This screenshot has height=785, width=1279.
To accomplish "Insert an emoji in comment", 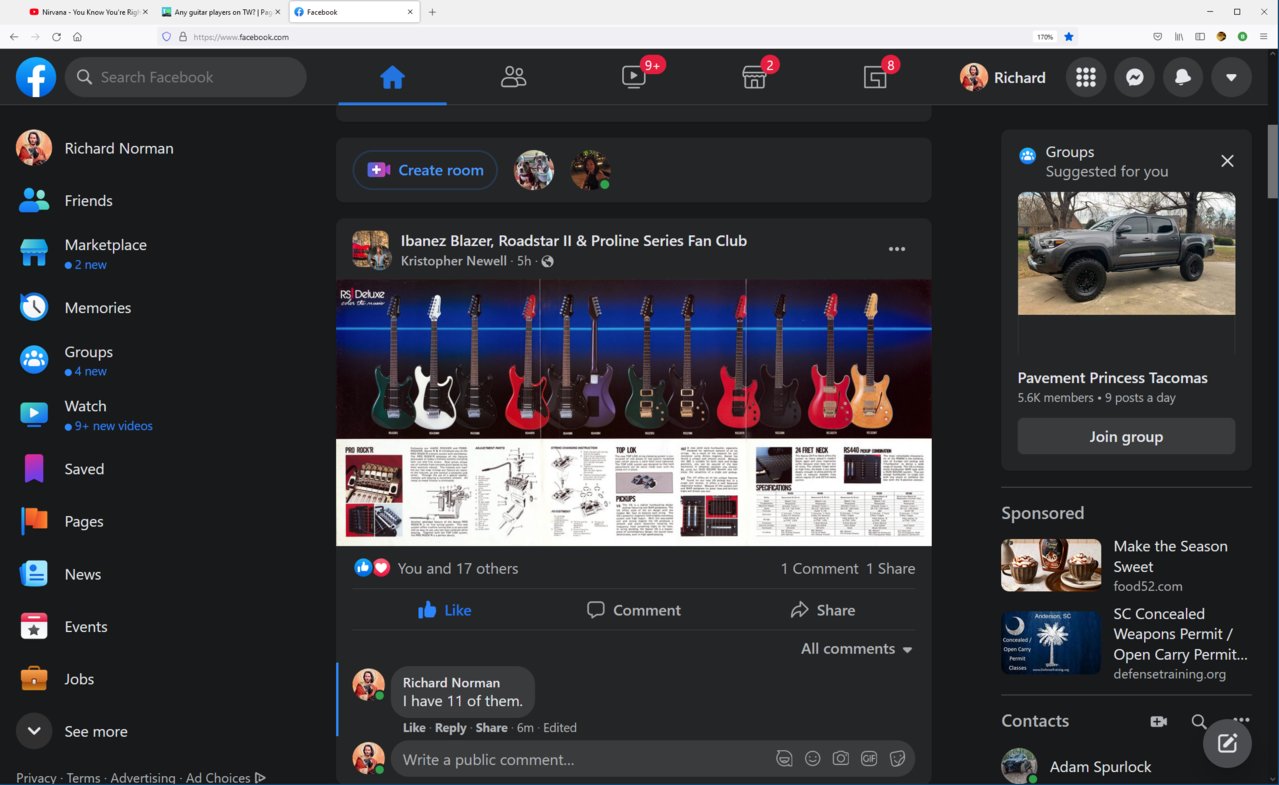I will point(813,759).
